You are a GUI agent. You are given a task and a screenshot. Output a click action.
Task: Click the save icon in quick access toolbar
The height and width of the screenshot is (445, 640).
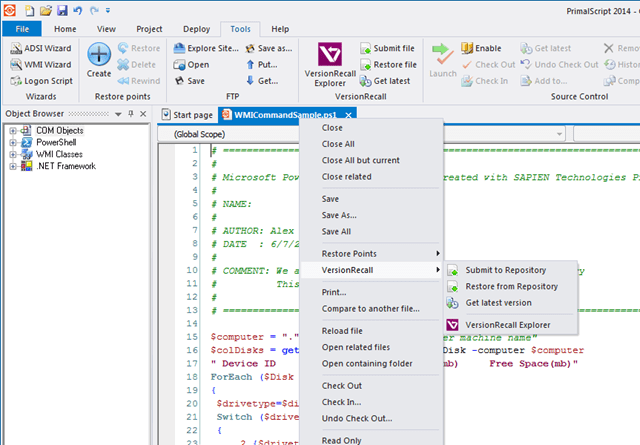coord(62,10)
